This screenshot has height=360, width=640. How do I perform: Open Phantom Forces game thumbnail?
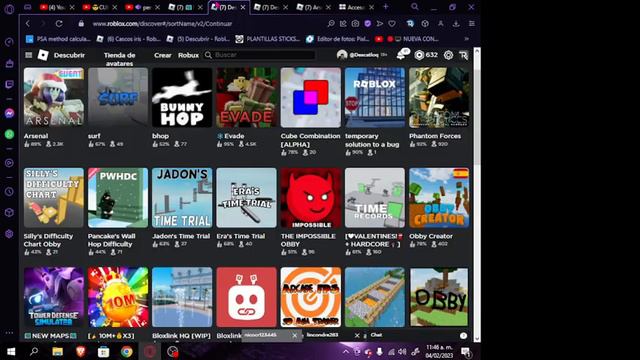[439, 98]
